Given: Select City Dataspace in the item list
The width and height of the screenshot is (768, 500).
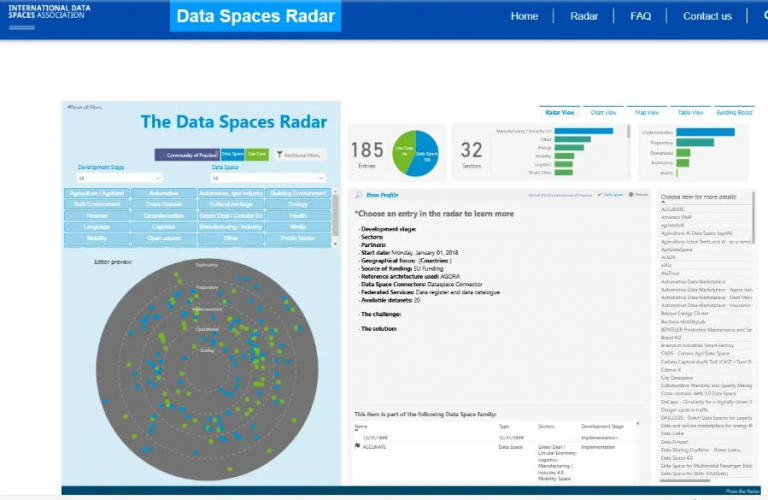Looking at the screenshot, I should (x=676, y=378).
